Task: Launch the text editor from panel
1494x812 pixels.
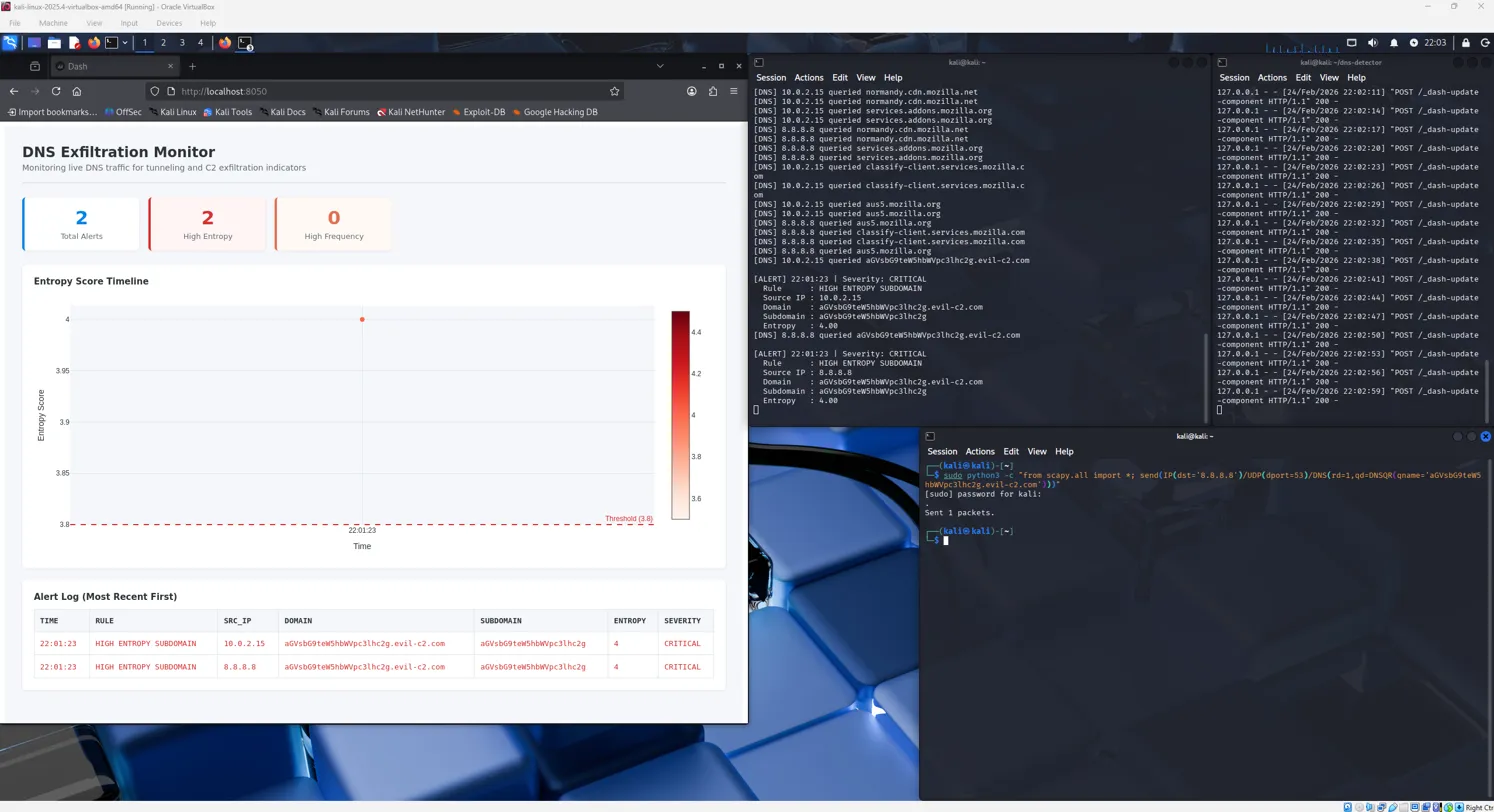Action: [x=74, y=43]
